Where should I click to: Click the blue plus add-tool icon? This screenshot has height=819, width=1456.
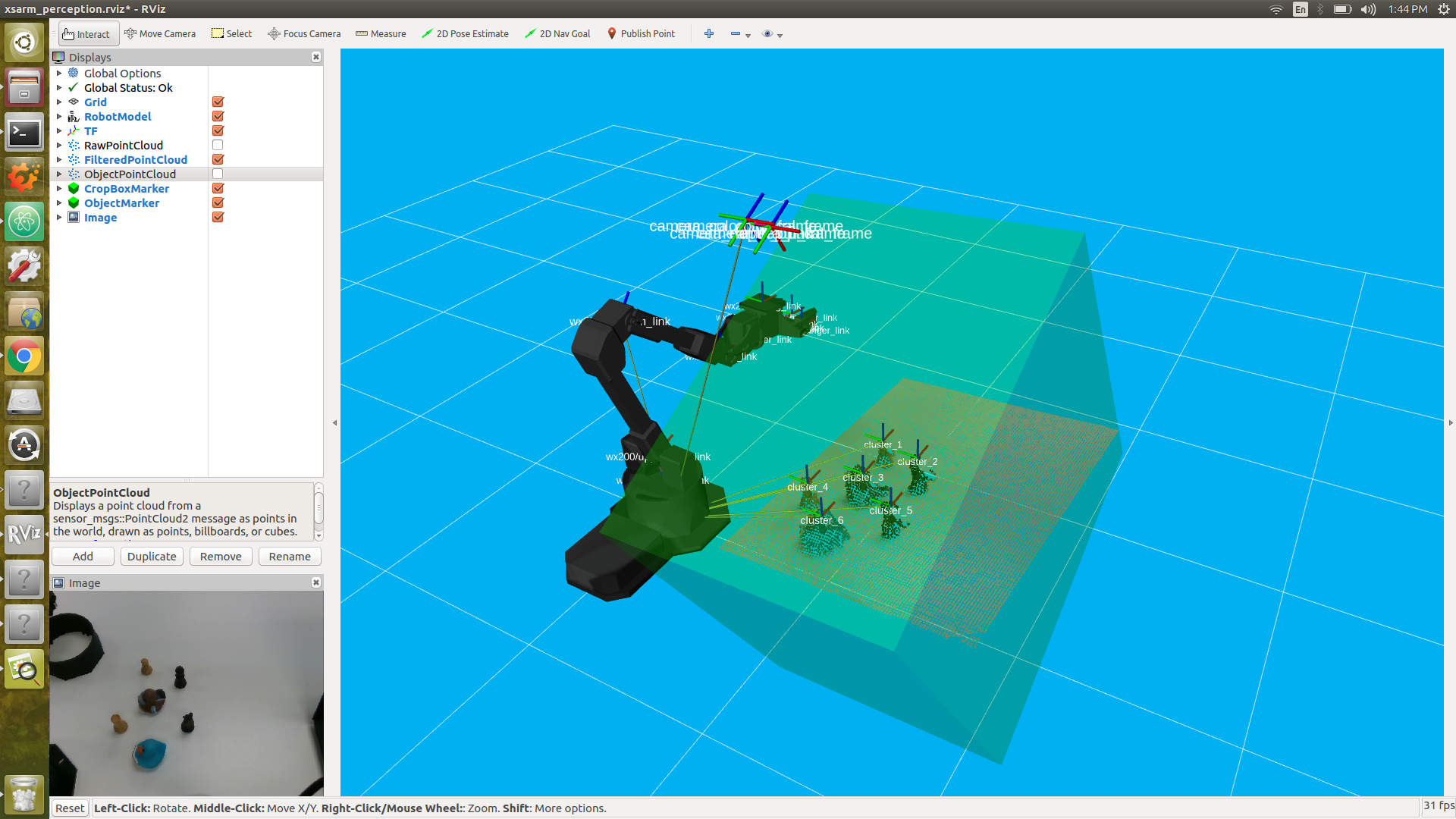click(709, 34)
